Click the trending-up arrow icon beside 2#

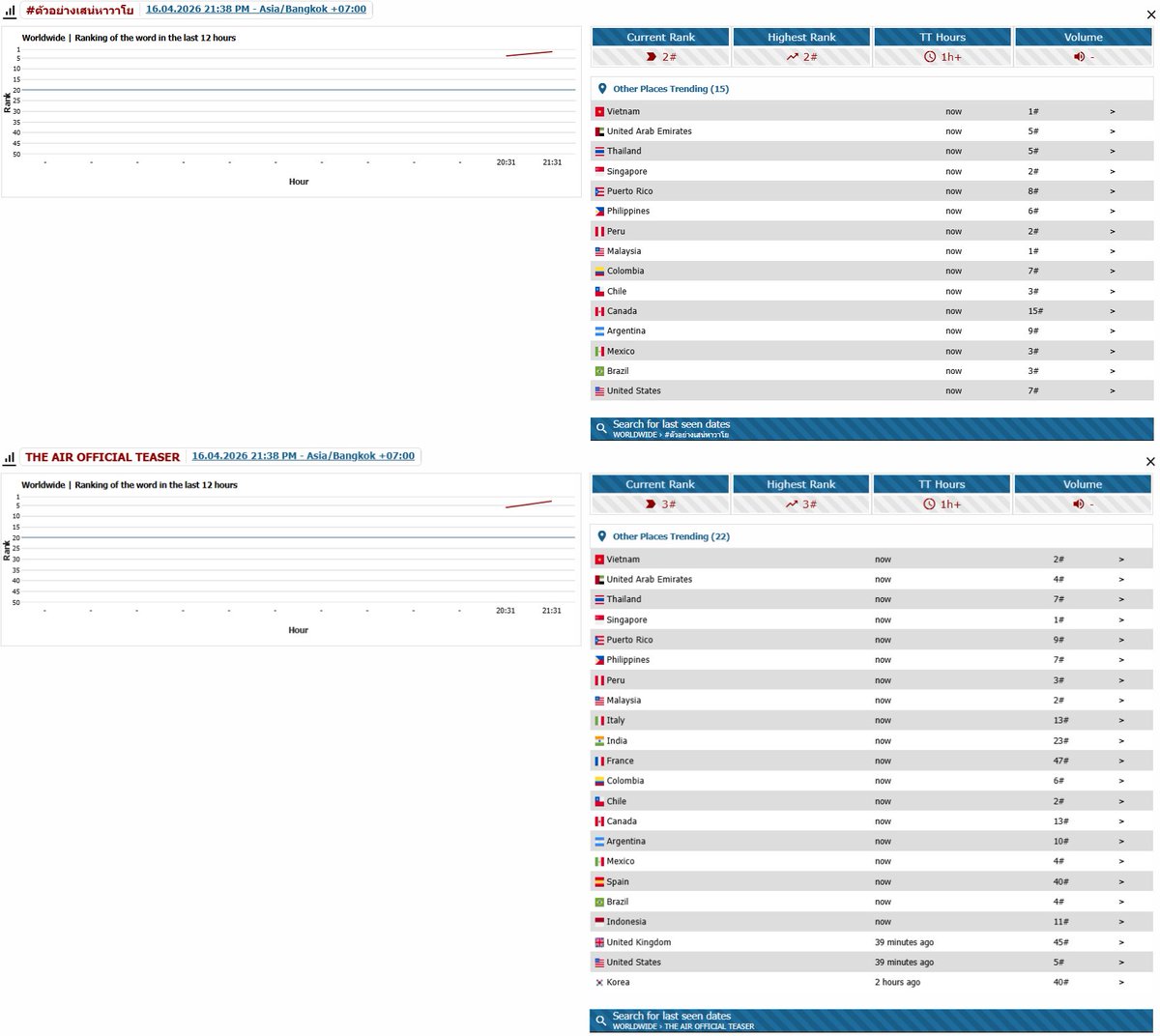(793, 57)
